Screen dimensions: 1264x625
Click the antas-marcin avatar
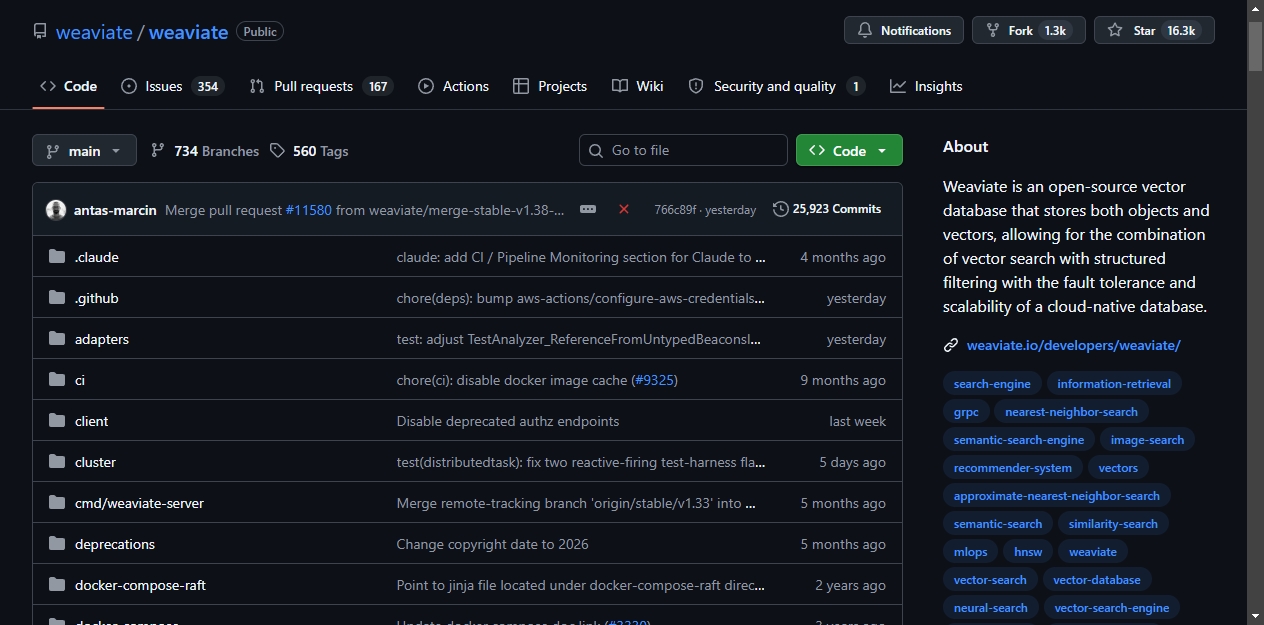click(56, 209)
